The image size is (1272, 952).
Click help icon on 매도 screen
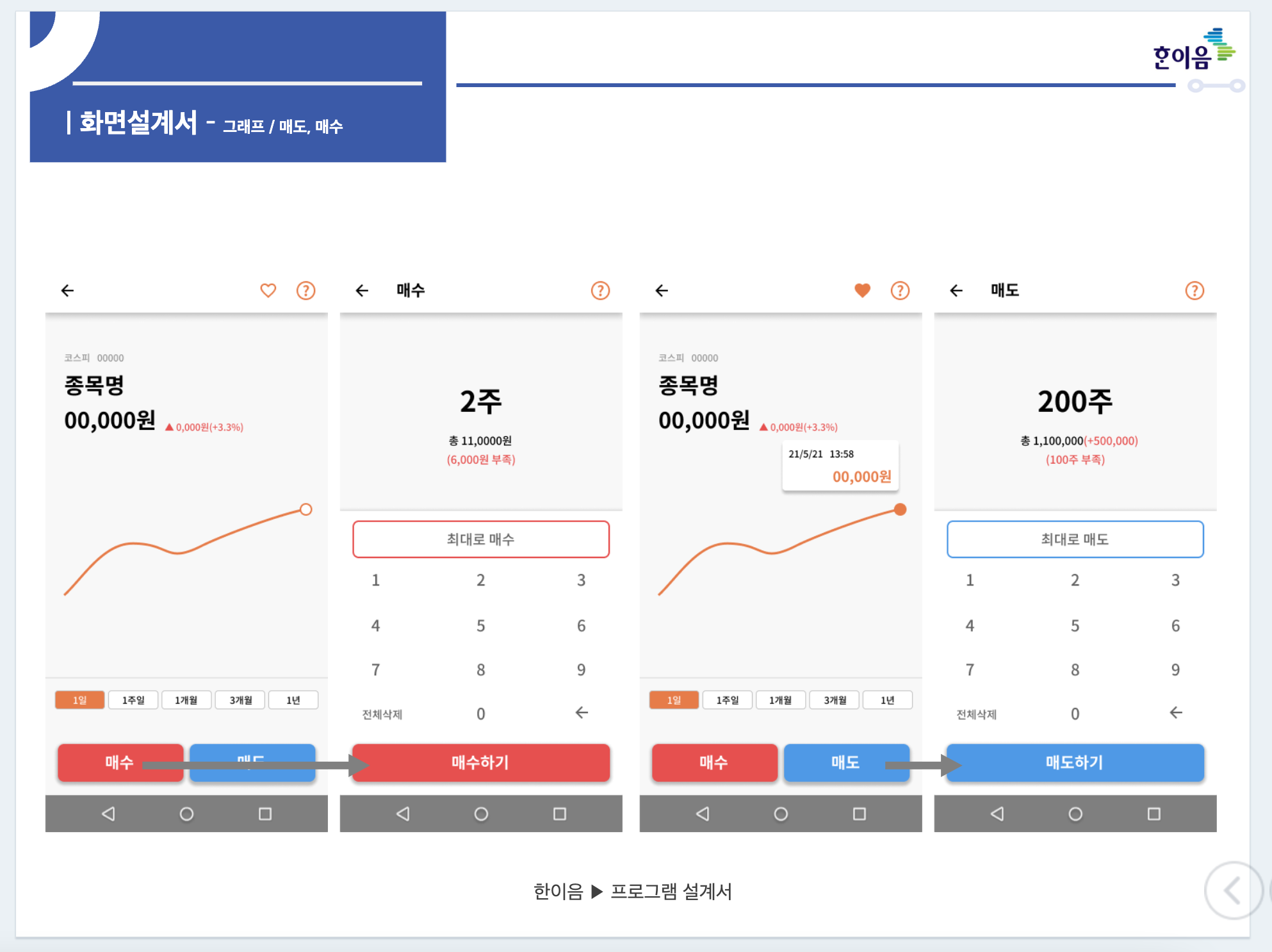1195,291
